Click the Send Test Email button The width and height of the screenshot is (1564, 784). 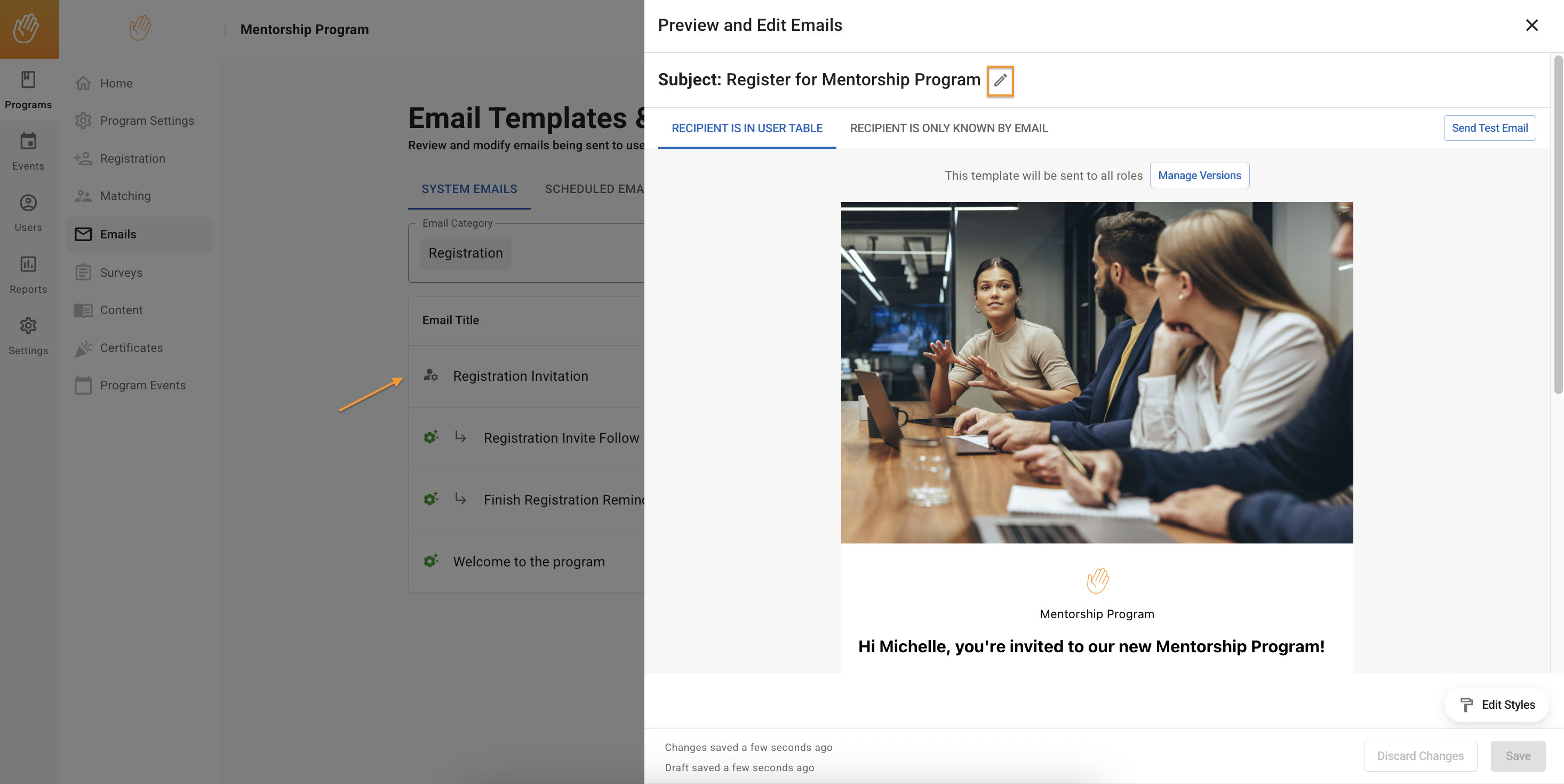pyautogui.click(x=1489, y=128)
